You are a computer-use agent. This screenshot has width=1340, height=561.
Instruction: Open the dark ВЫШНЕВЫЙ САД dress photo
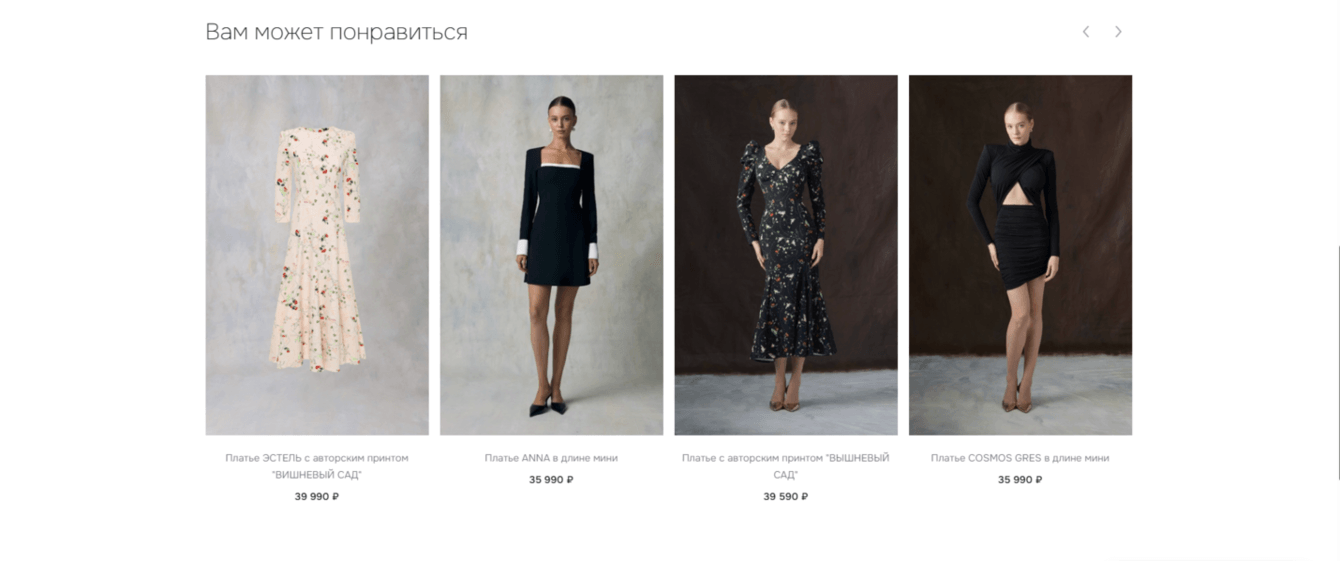(x=786, y=255)
